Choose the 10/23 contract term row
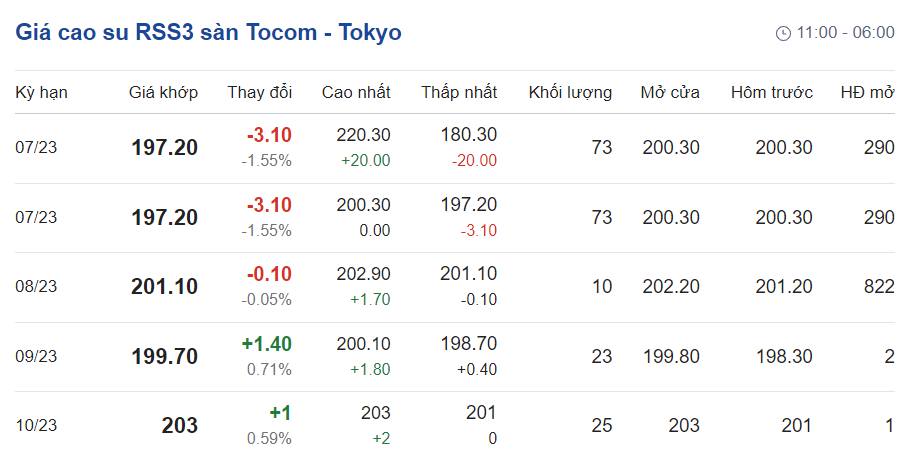 tap(37, 425)
